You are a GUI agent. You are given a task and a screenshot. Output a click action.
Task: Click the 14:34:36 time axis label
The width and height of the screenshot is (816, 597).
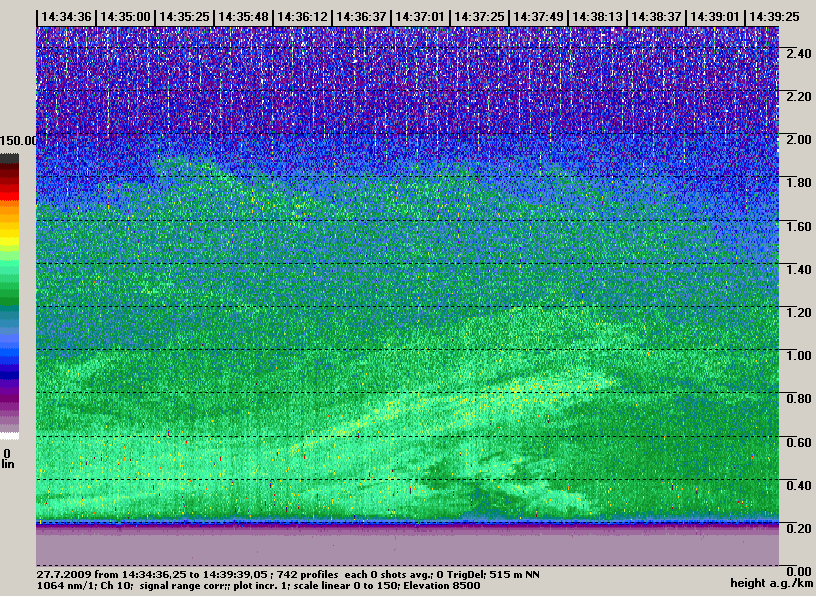click(66, 17)
